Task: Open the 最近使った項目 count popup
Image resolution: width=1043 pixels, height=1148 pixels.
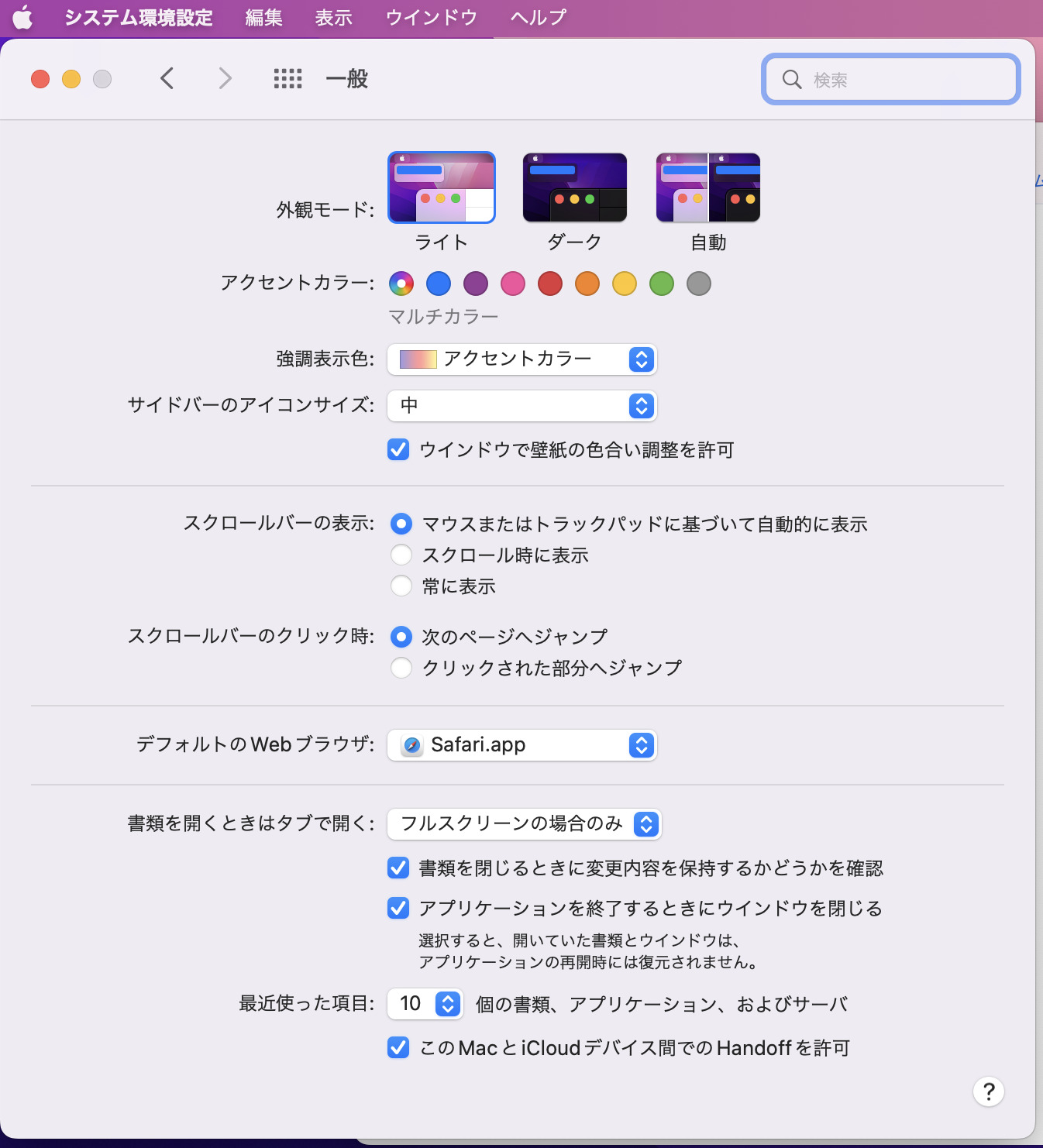Action: [x=425, y=1004]
